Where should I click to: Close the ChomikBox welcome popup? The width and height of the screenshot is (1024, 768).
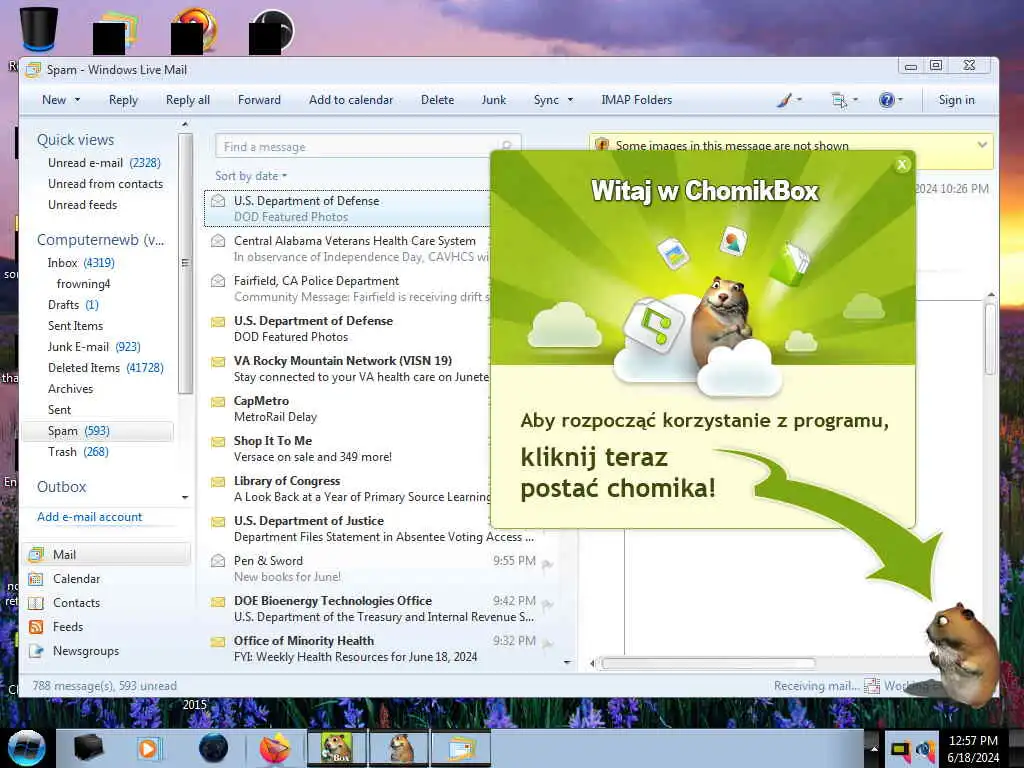902,165
